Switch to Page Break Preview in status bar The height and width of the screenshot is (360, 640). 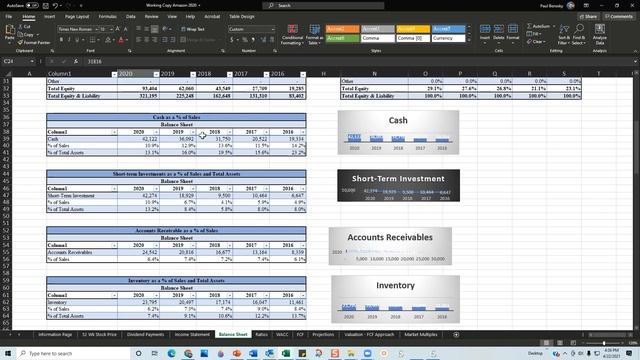coord(573,343)
